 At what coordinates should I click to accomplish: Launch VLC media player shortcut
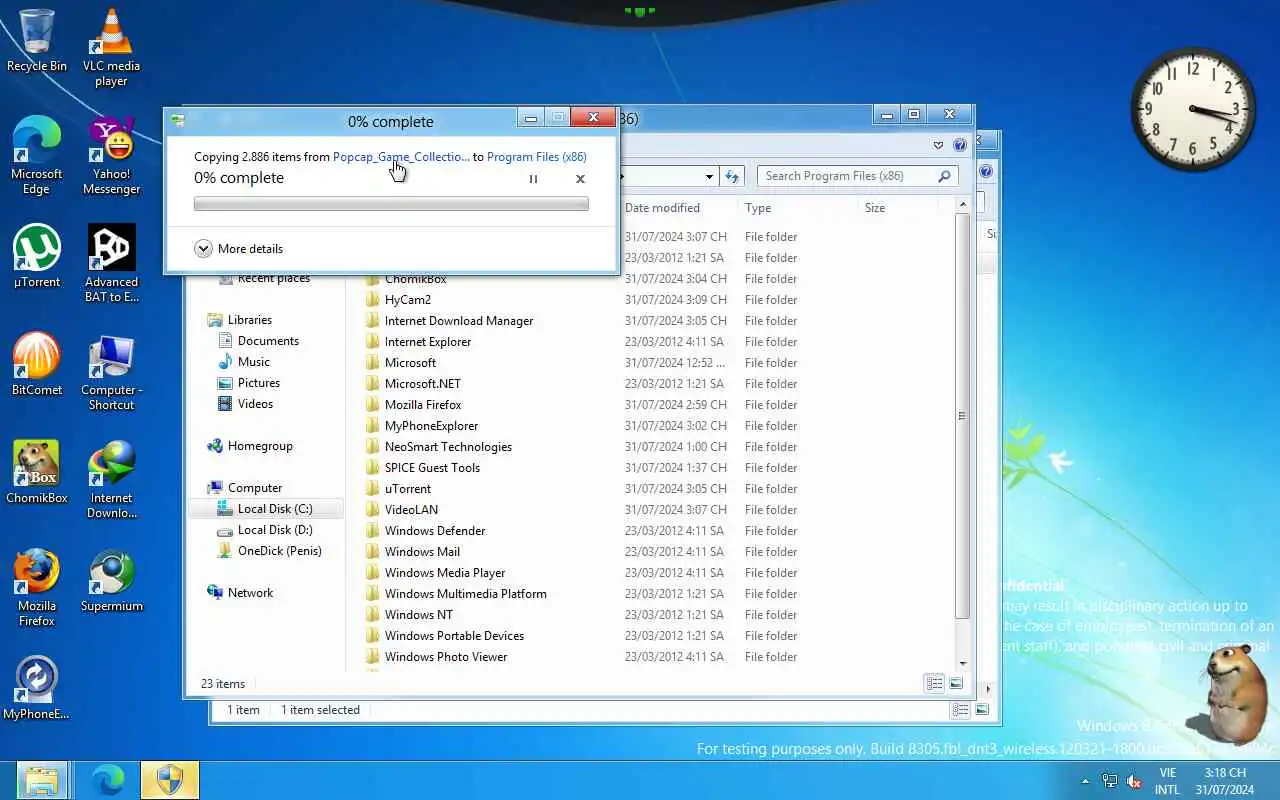point(111,48)
